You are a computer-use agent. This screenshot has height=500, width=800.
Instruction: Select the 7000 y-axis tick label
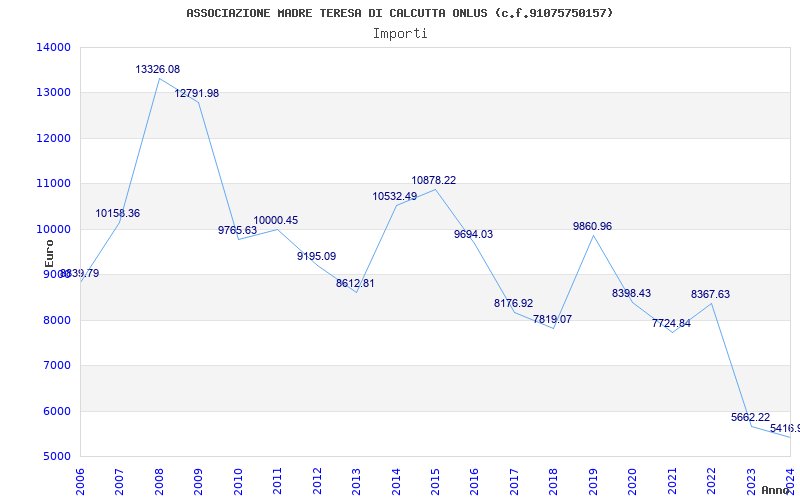[57, 366]
